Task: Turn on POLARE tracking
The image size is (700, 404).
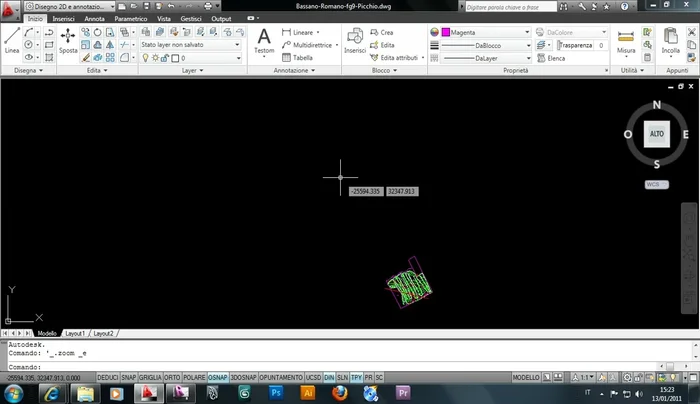Action: [196, 377]
